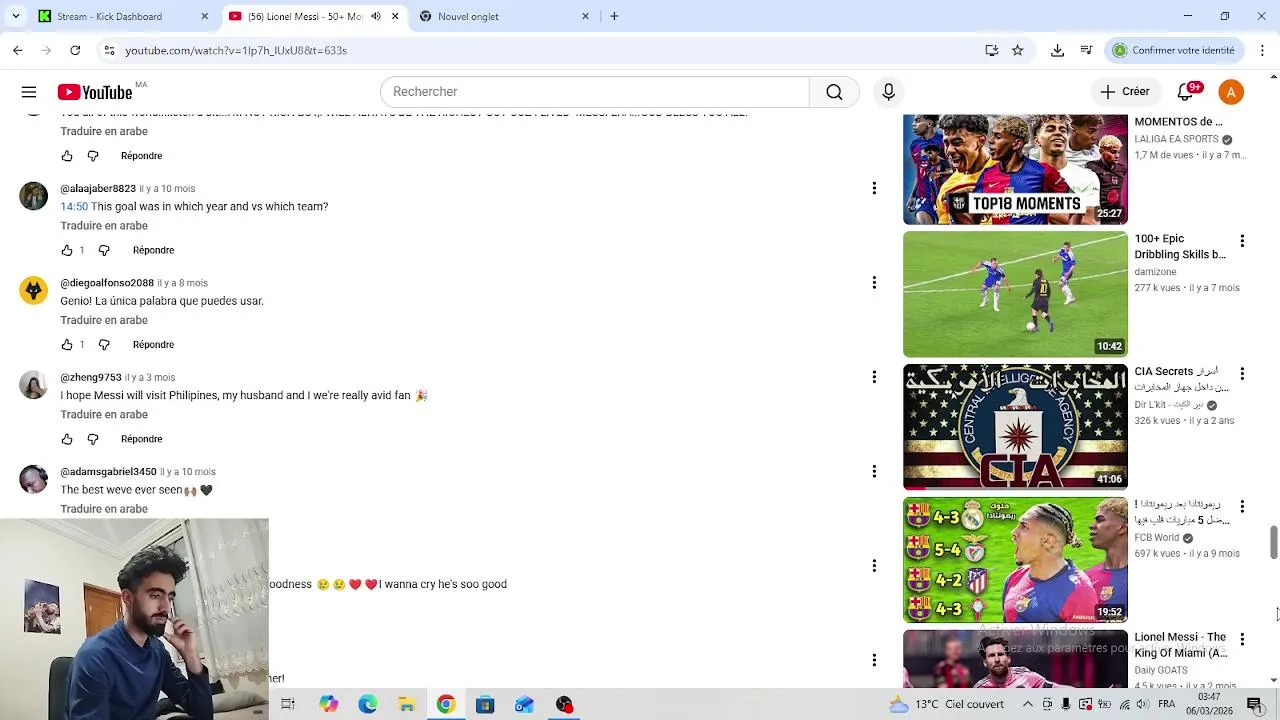The width and height of the screenshot is (1280, 720).
Task: Open the @zheng9753 channel link
Action: pyautogui.click(x=91, y=378)
